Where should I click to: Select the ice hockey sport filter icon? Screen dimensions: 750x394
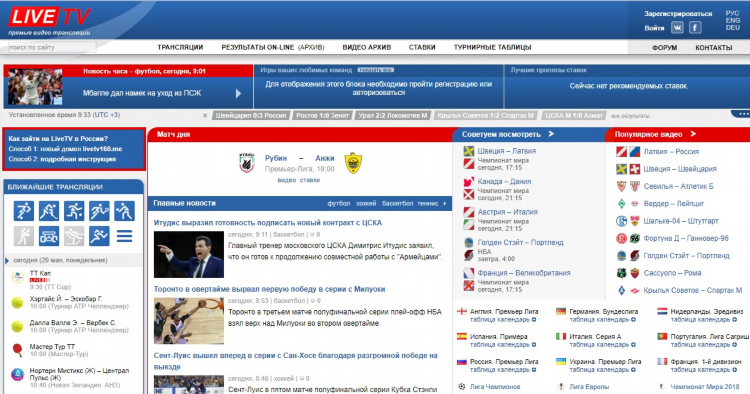pos(49,211)
